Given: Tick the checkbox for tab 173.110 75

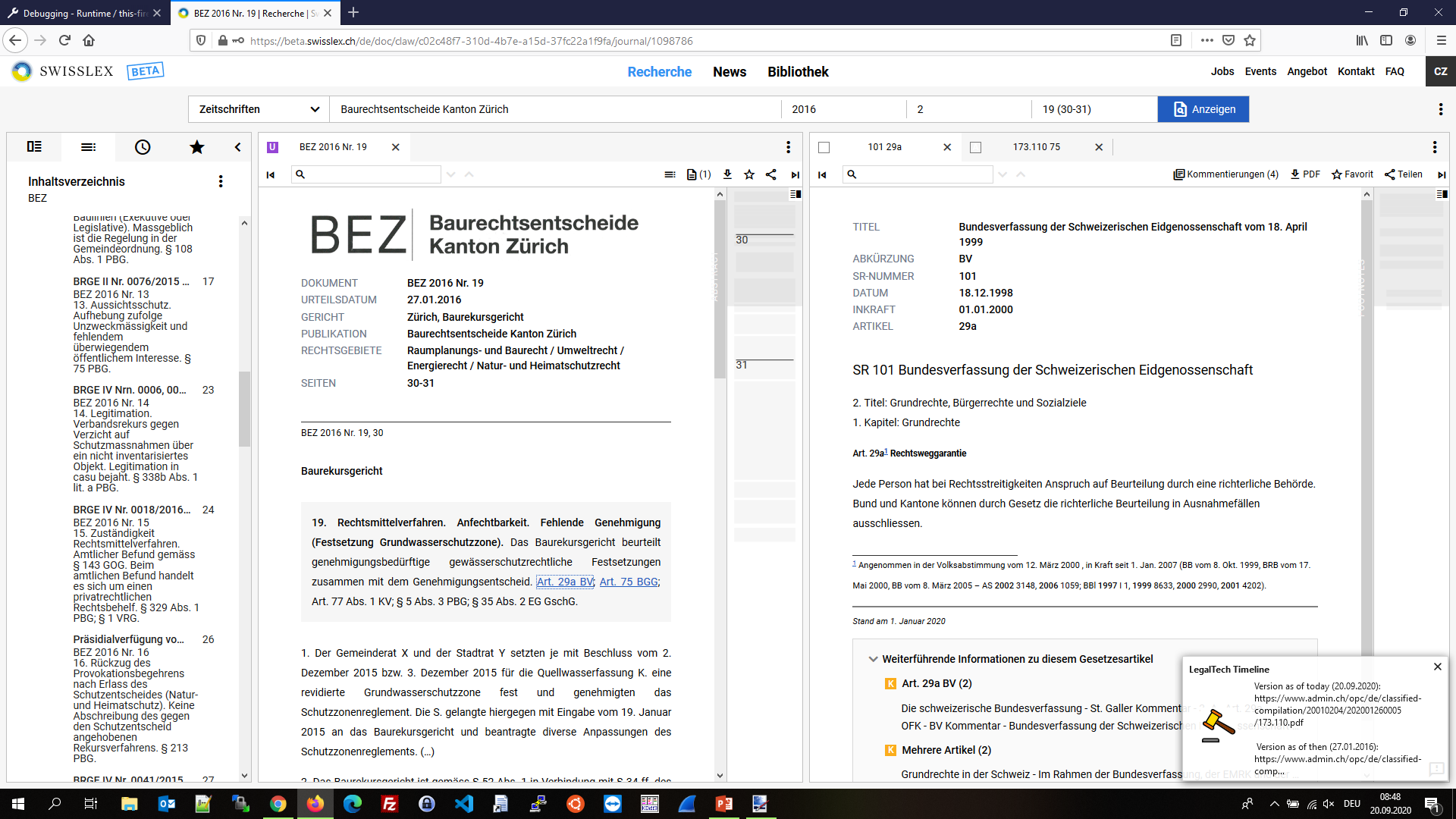Looking at the screenshot, I should pyautogui.click(x=976, y=147).
